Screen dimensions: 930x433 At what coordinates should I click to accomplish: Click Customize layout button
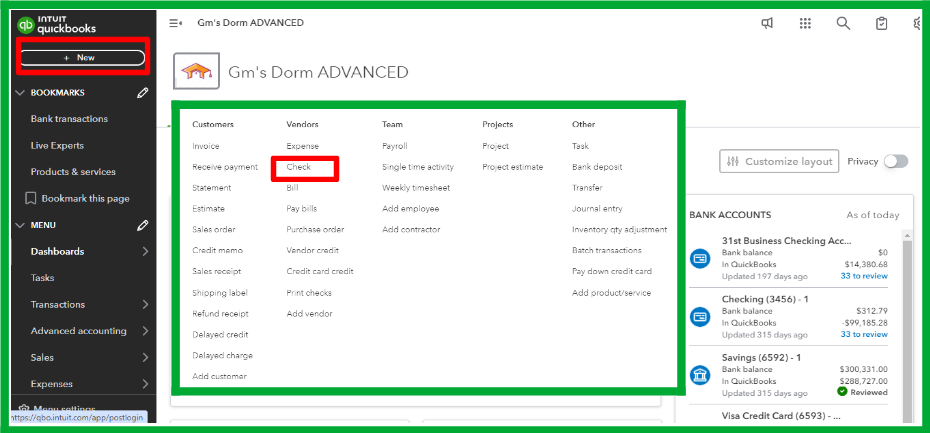(779, 161)
